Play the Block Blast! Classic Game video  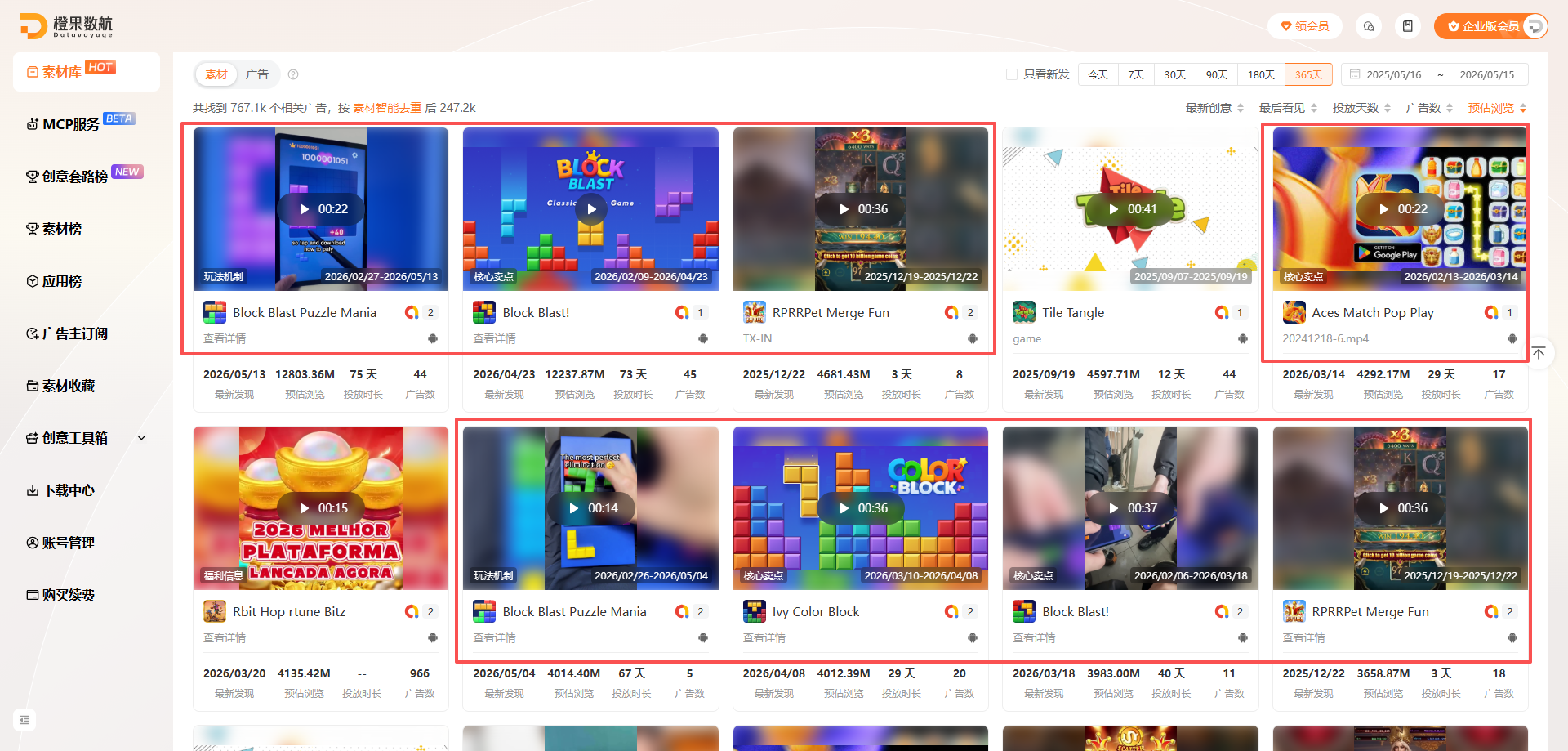(x=591, y=209)
